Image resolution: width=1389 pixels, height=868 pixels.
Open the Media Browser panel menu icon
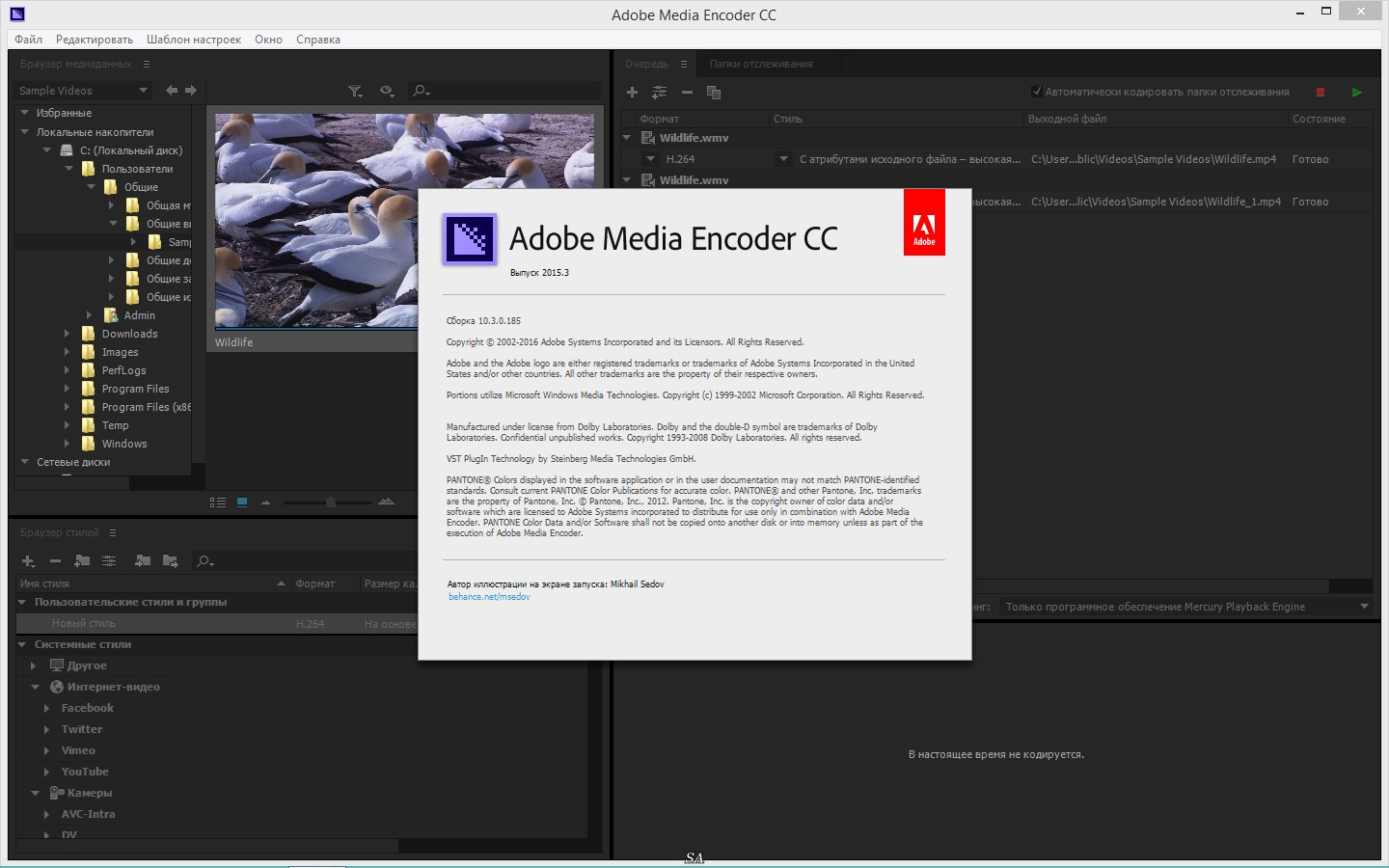(147, 64)
